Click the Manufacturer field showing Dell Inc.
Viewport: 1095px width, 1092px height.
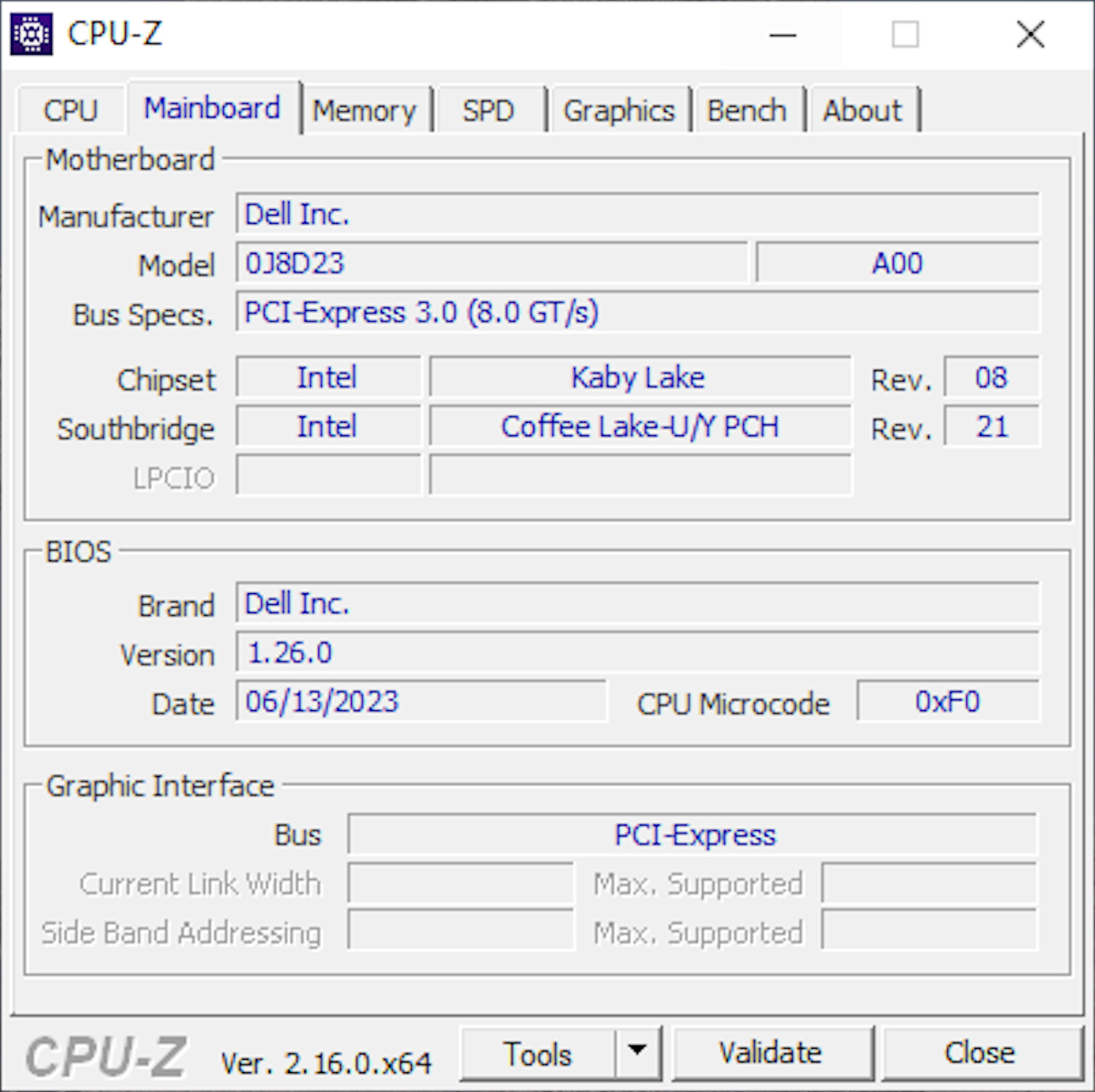[x=637, y=214]
